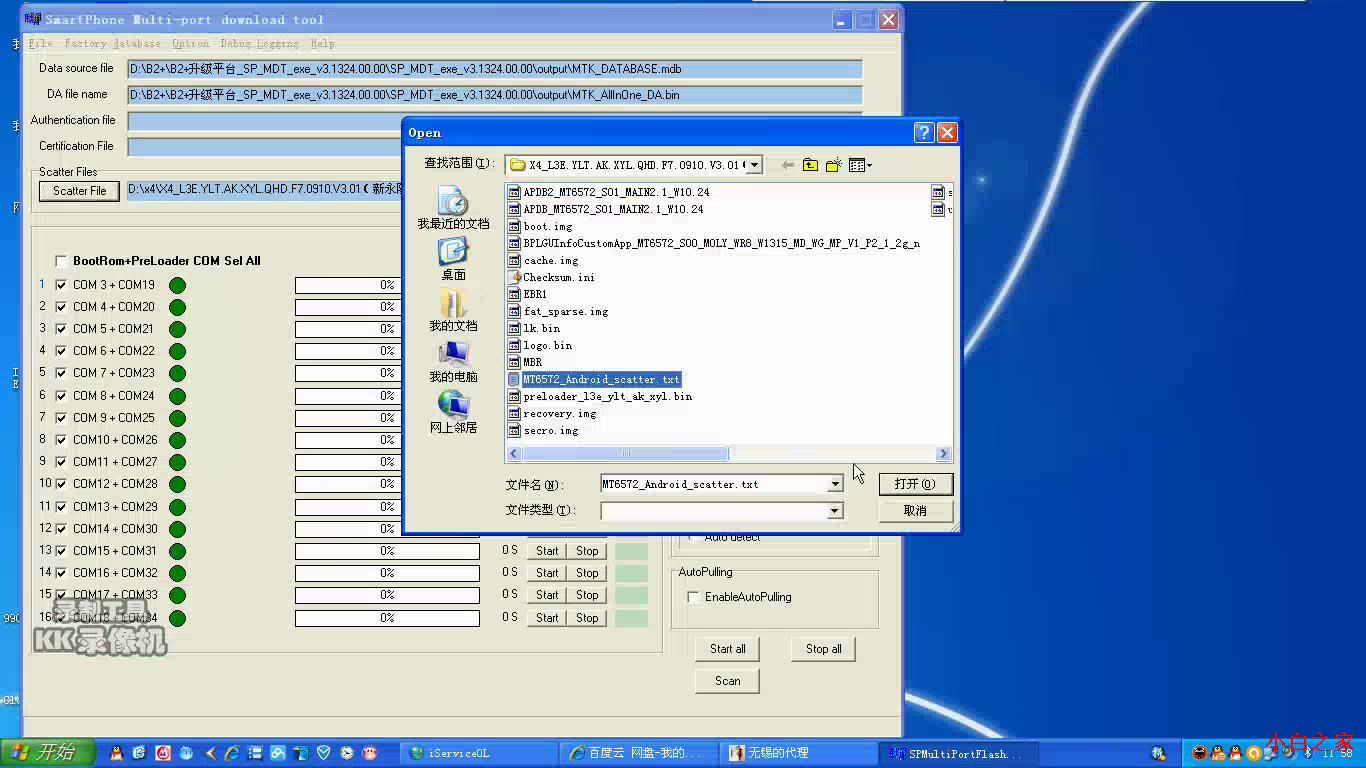Open 网上邻居 in the places bar

(x=453, y=413)
